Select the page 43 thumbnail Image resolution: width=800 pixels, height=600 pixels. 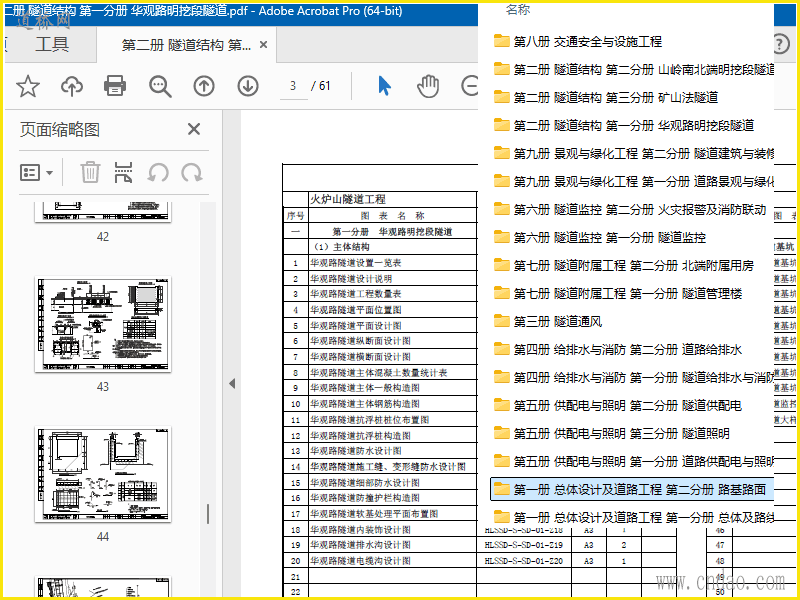pyautogui.click(x=102, y=325)
